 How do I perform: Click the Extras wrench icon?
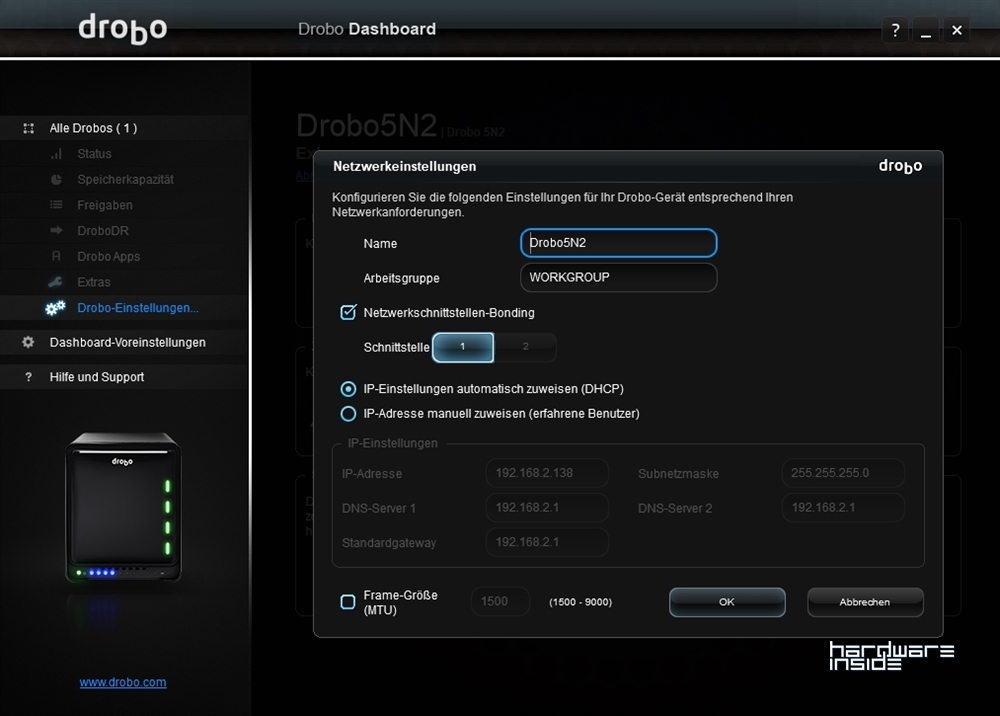coord(56,282)
